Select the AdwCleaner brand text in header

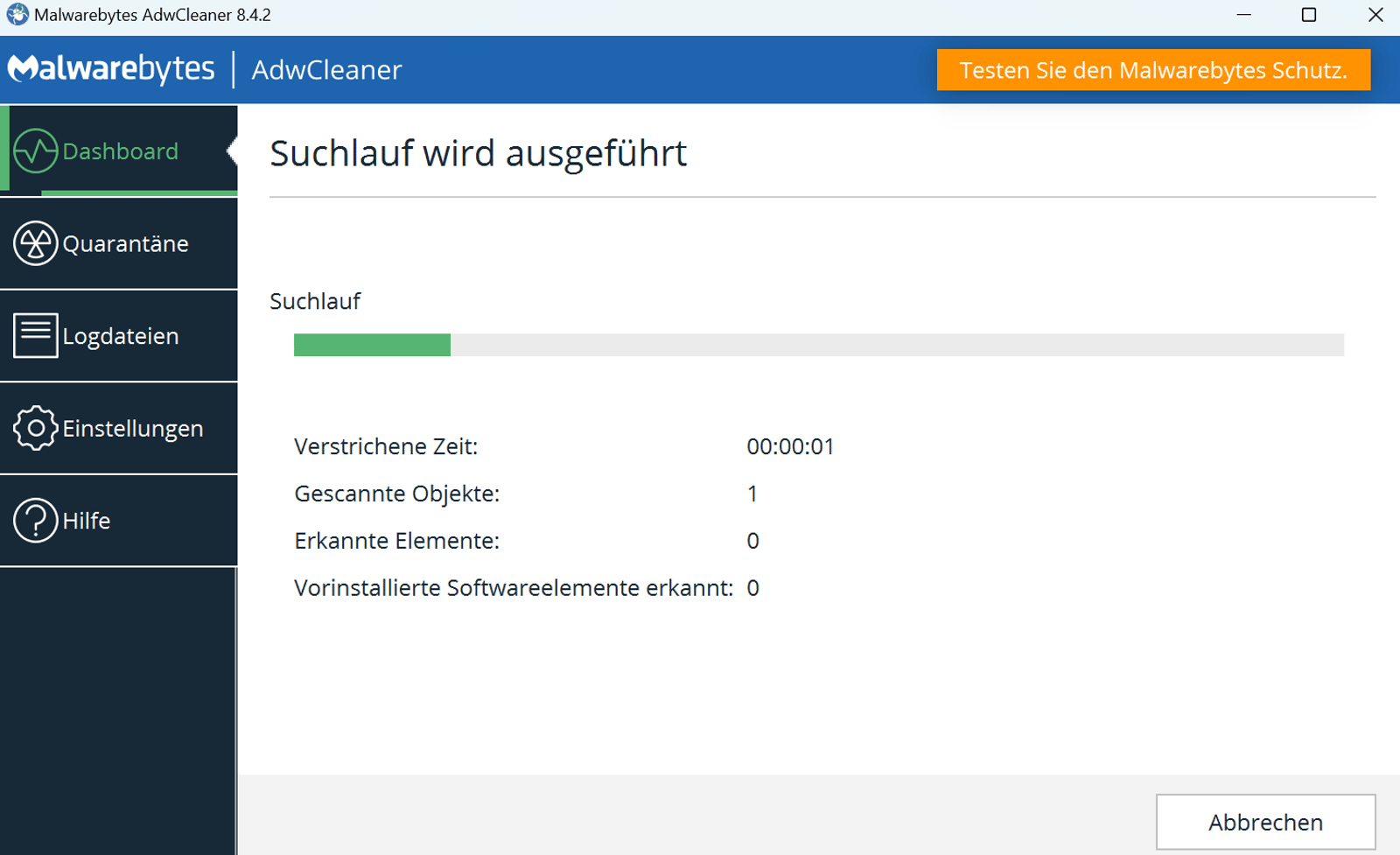(x=325, y=70)
